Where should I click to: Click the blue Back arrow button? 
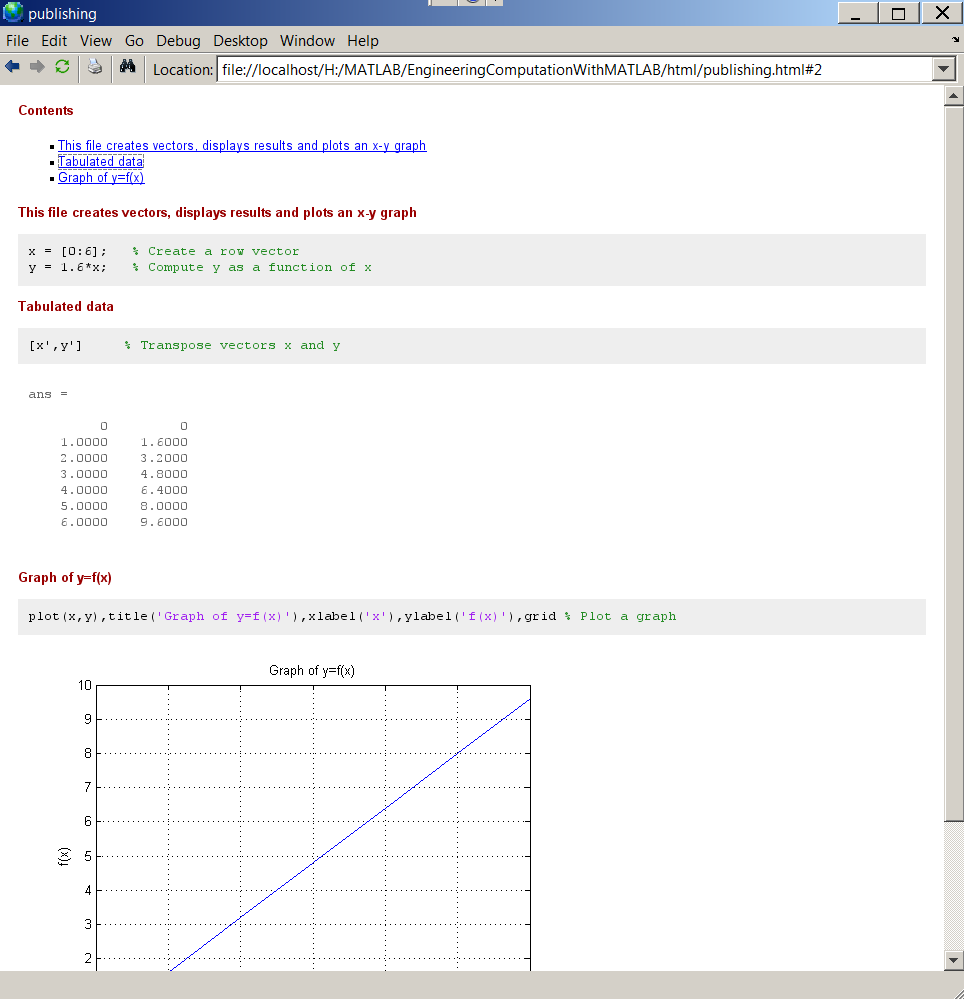coord(12,68)
